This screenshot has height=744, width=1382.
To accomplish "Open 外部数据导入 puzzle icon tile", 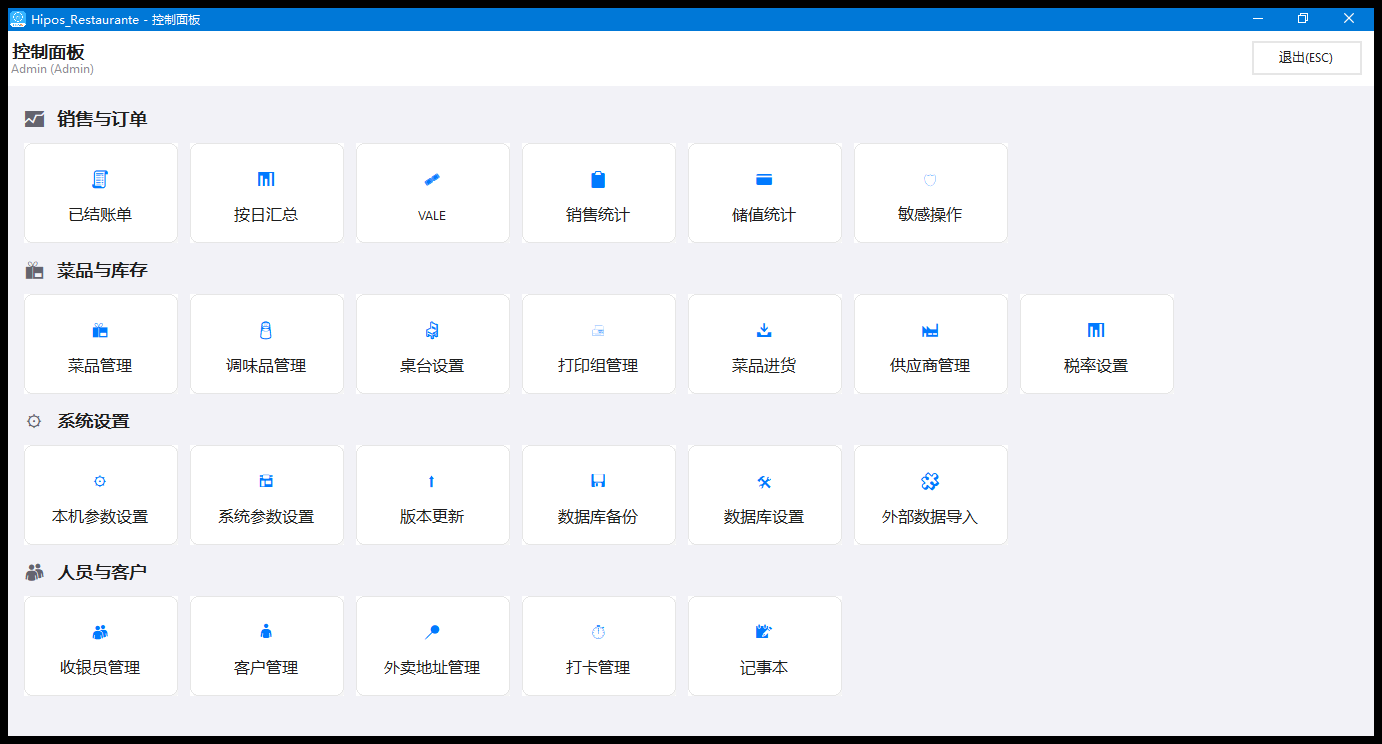I will [x=931, y=495].
